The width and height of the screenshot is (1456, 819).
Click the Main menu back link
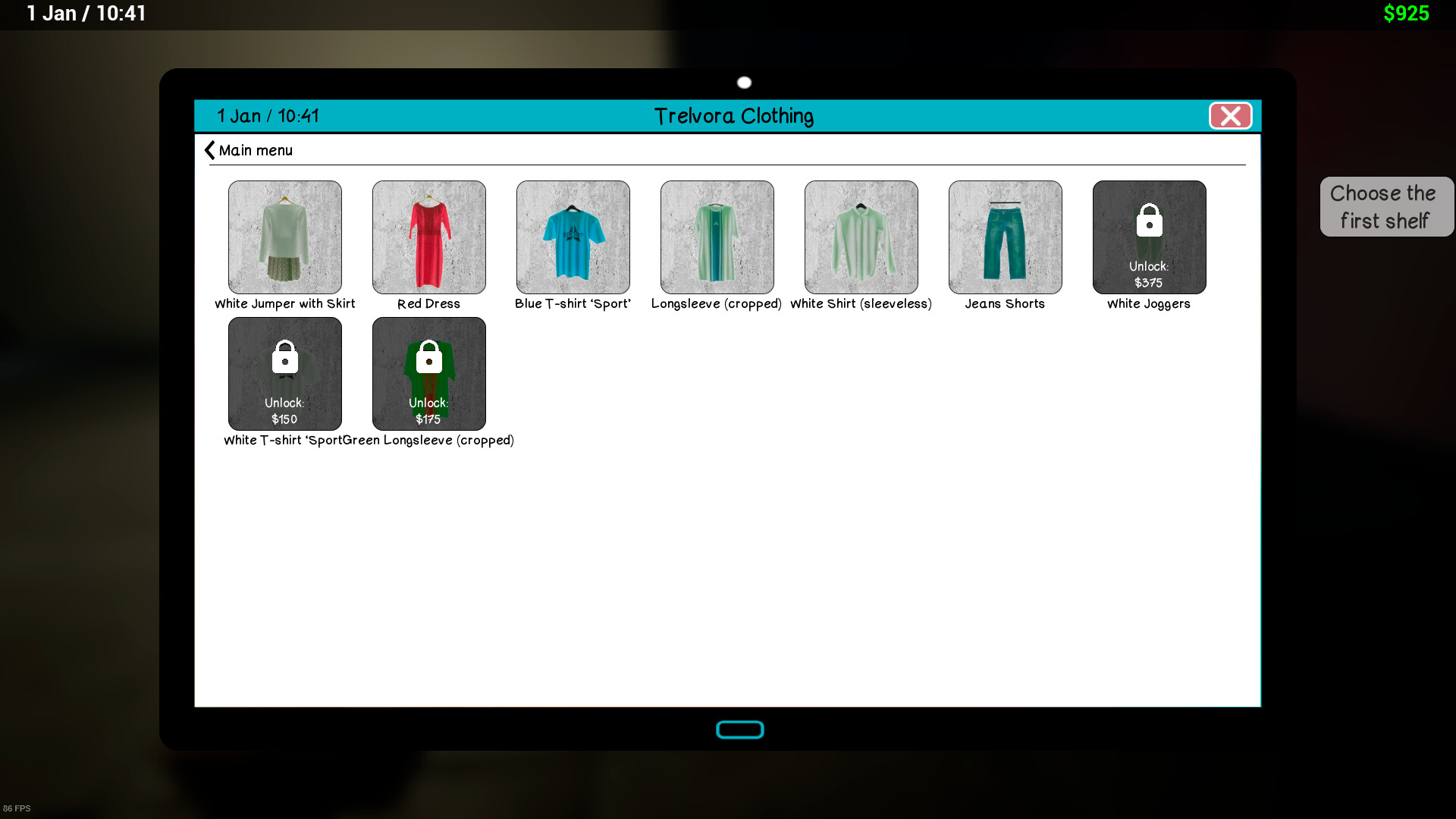click(x=256, y=150)
